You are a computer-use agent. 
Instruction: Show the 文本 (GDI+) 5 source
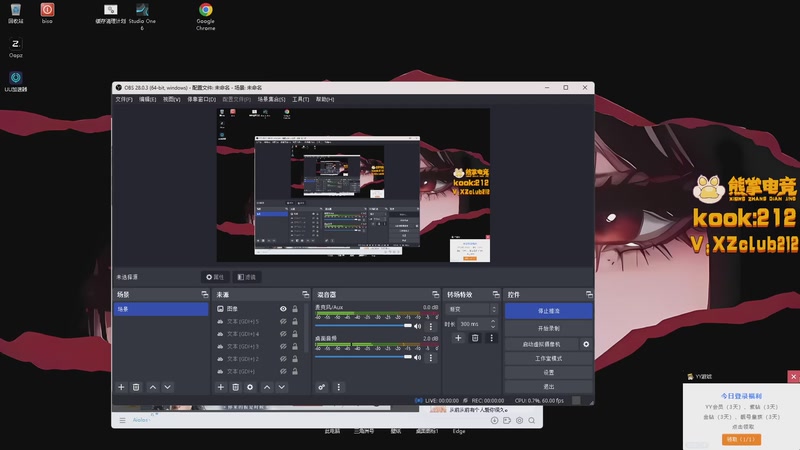click(283, 321)
